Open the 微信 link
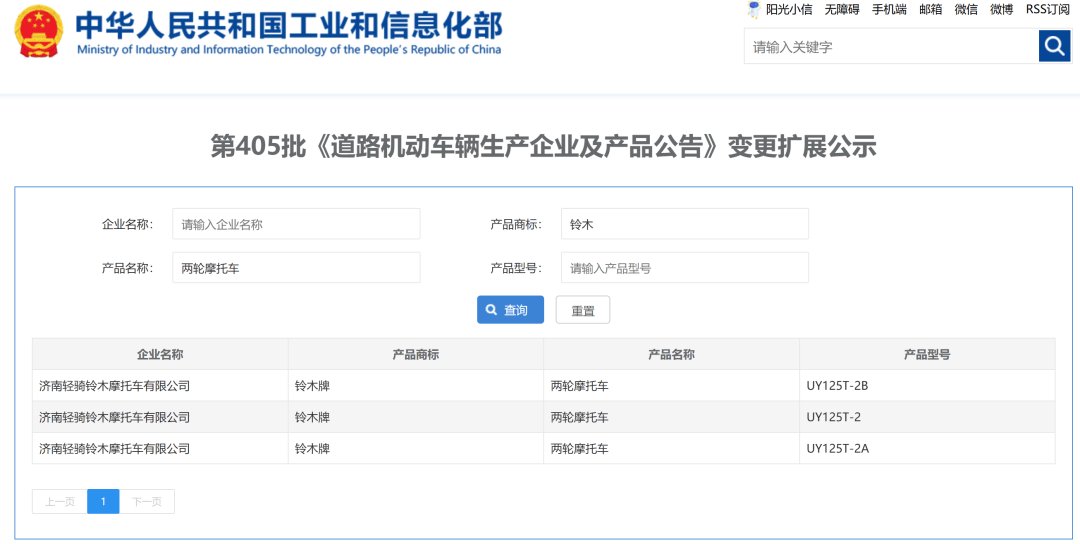The width and height of the screenshot is (1080, 544). coord(966,10)
